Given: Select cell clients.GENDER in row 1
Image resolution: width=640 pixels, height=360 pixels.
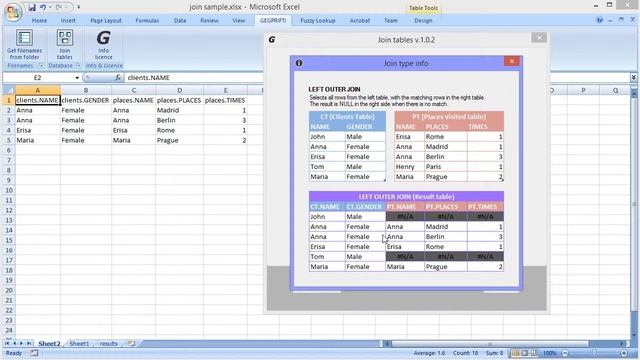Looking at the screenshot, I should [86, 100].
